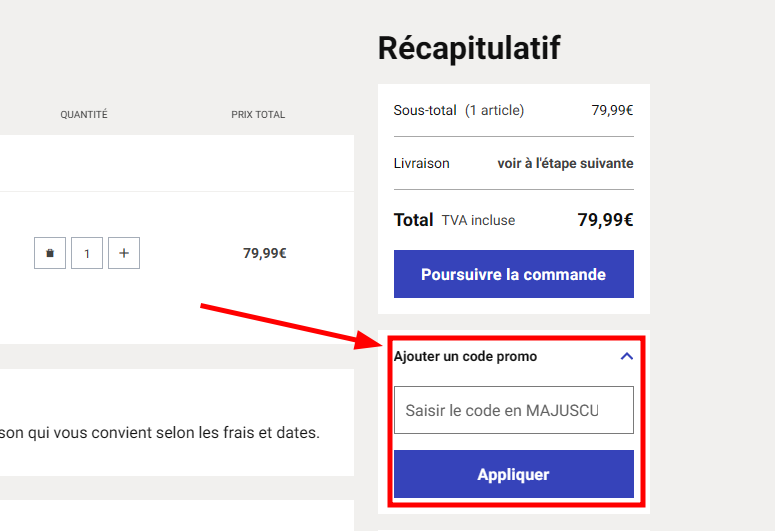Click the quantity box showing 1

point(87,253)
